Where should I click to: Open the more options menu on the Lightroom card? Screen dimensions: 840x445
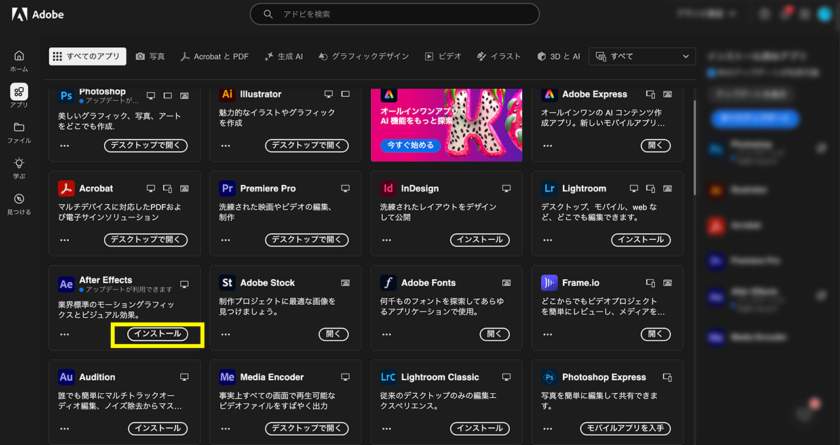[548, 240]
